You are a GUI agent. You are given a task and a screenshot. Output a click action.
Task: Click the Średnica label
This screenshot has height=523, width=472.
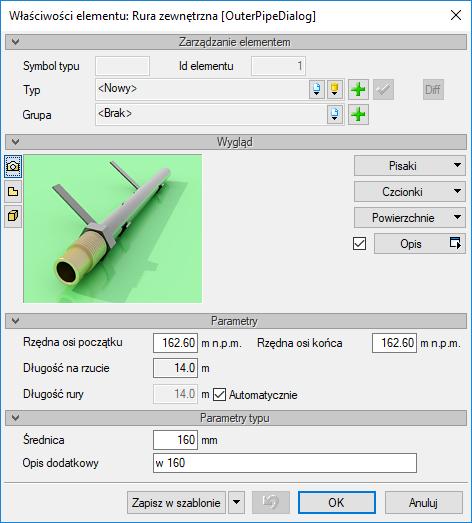[44, 440]
